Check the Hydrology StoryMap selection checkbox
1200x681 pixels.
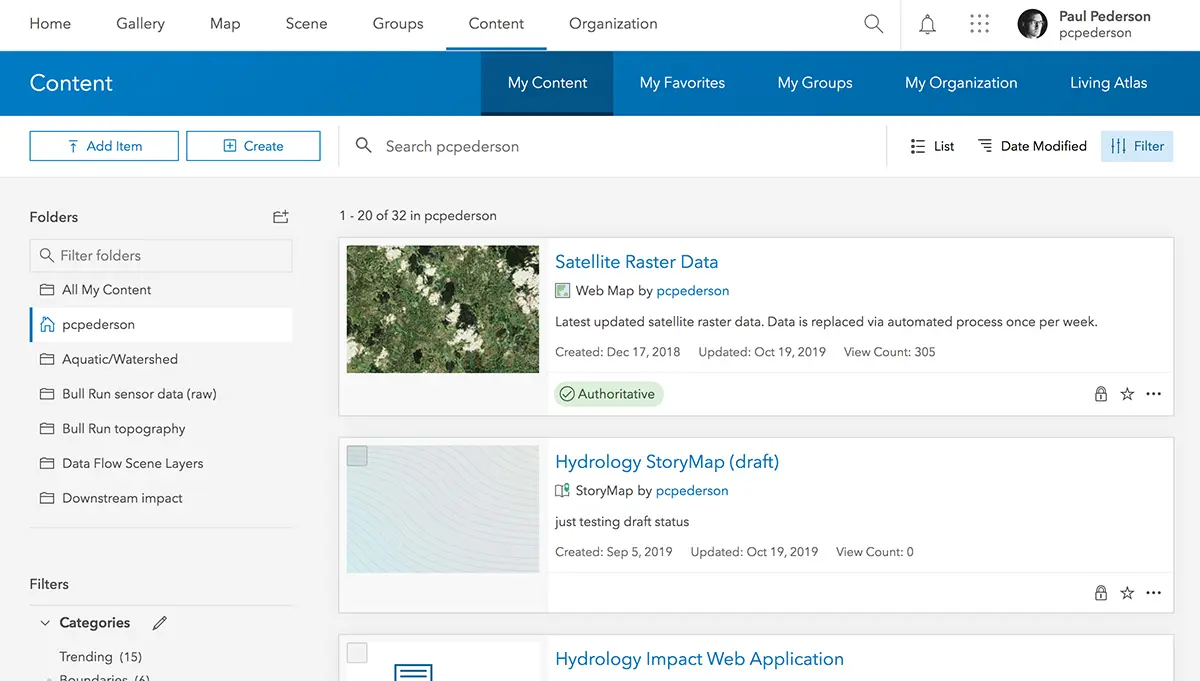click(357, 455)
